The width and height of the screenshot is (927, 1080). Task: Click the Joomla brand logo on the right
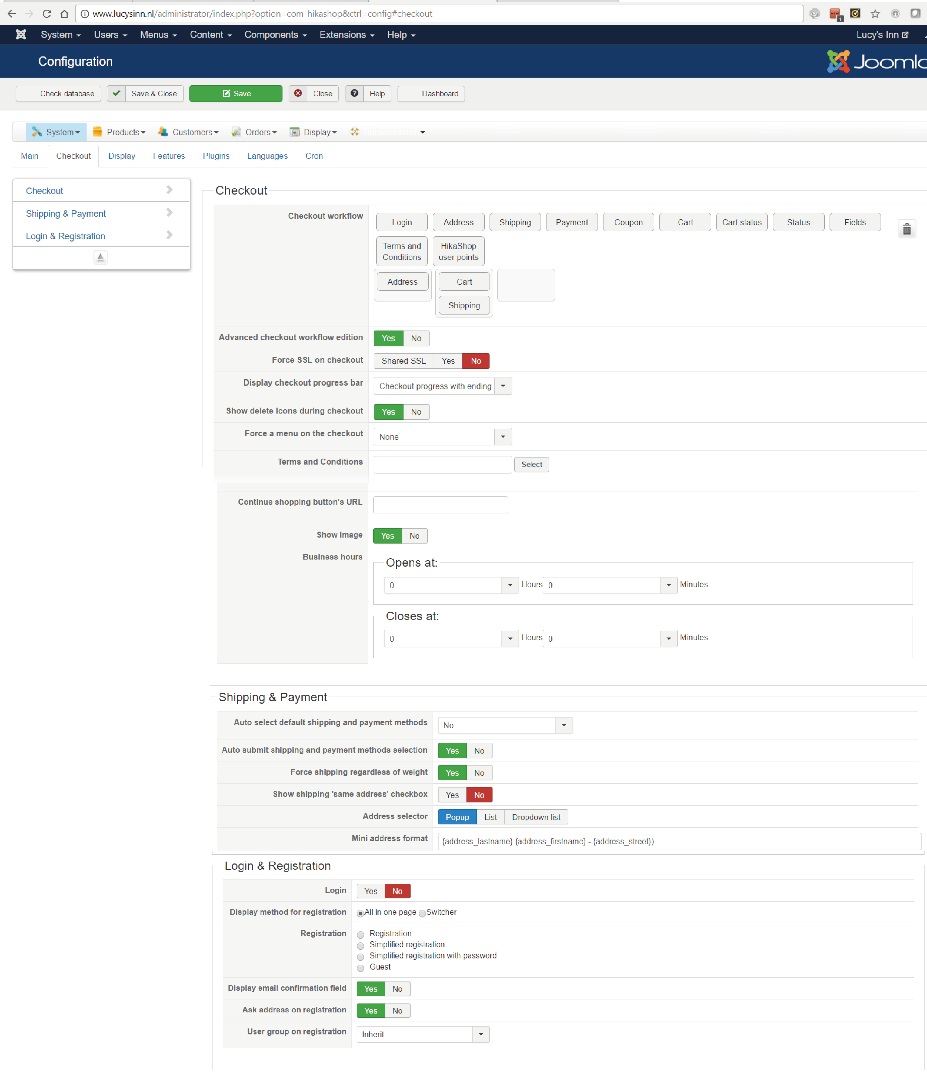(877, 61)
